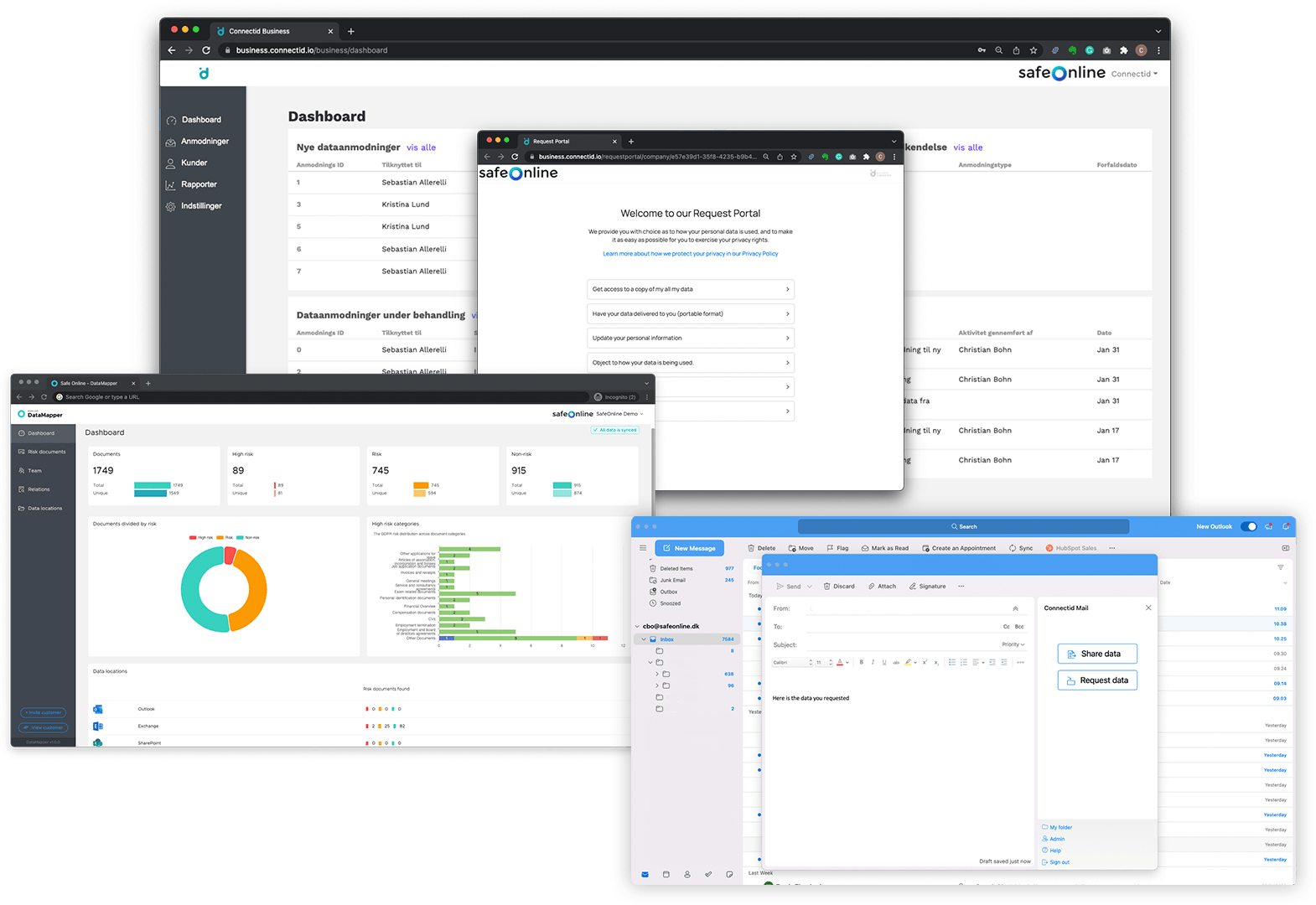Click New Message button in Outlook
This screenshot has height=905, width=1316.
tap(689, 548)
